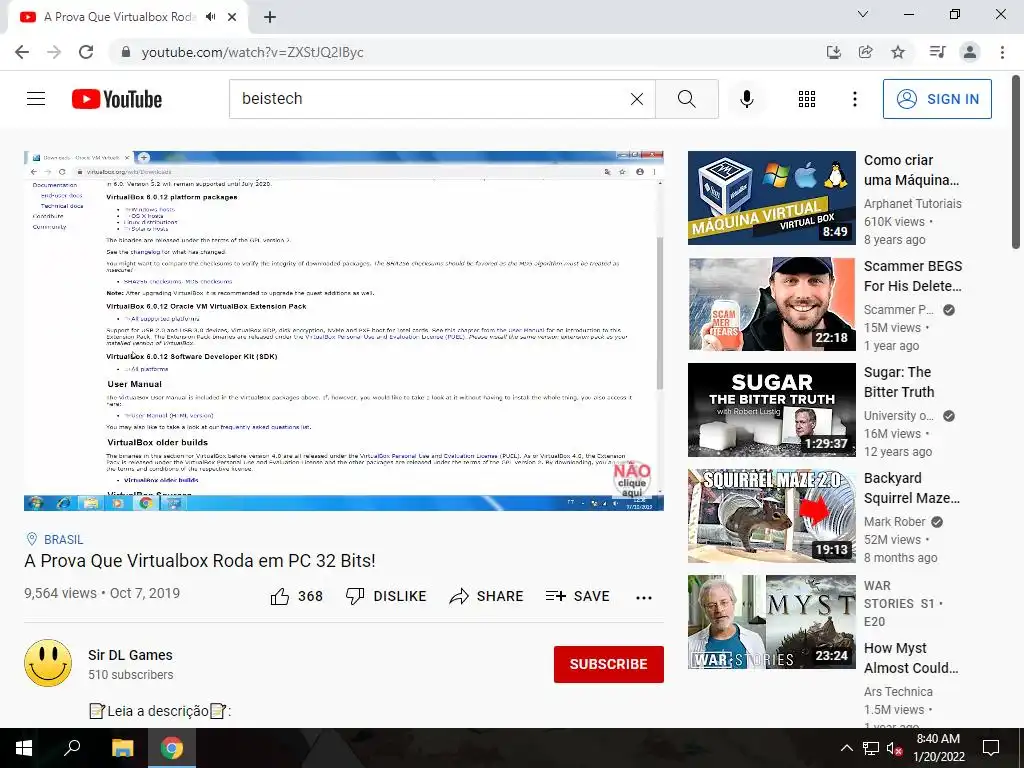Viewport: 1024px width, 768px height.
Task: Open media controls icon in Chrome toolbar
Action: 937,52
